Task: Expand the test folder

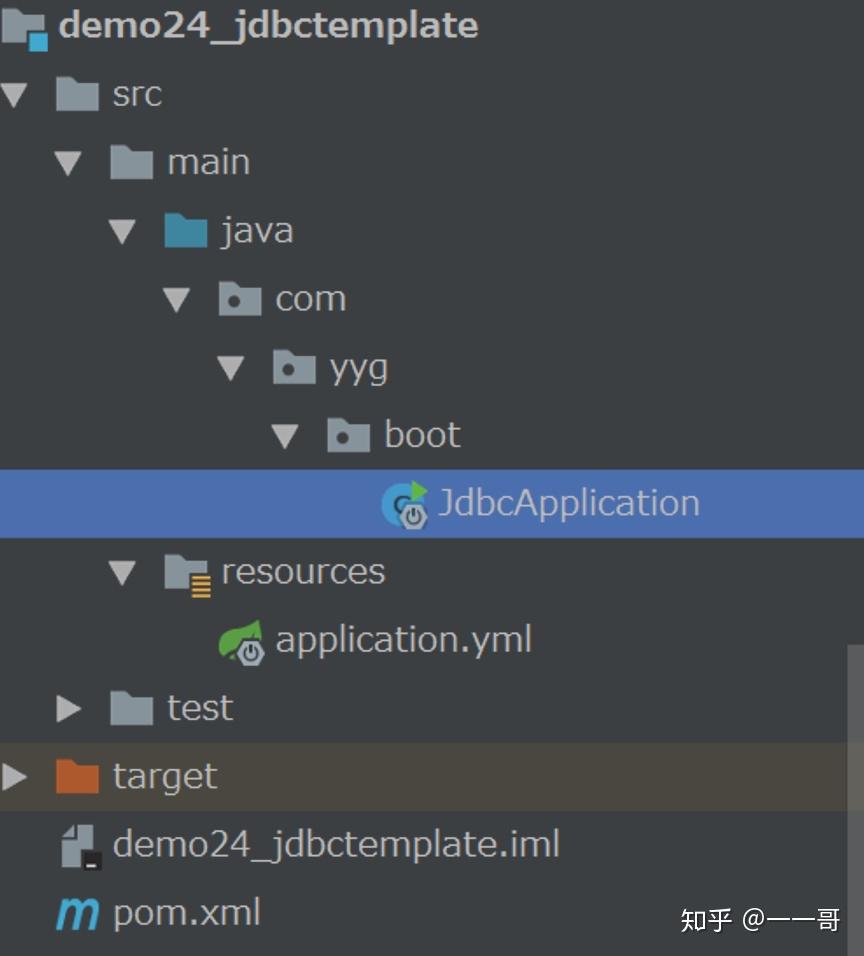Action: (69, 708)
